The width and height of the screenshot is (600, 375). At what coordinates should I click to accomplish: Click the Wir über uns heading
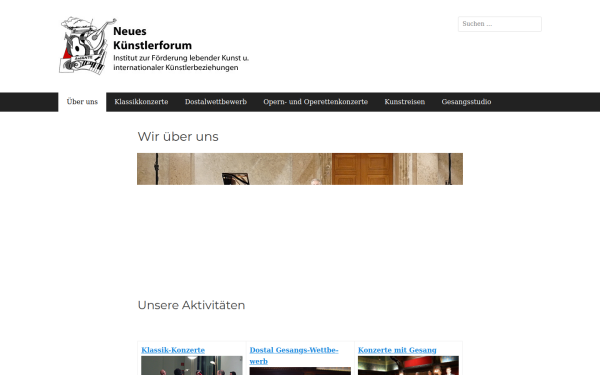point(178,137)
